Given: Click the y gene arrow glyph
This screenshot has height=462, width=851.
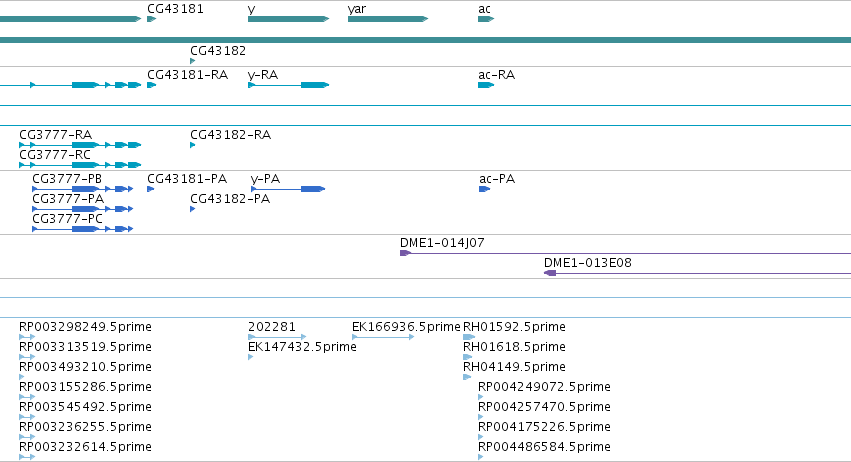Looking at the screenshot, I should [289, 19].
